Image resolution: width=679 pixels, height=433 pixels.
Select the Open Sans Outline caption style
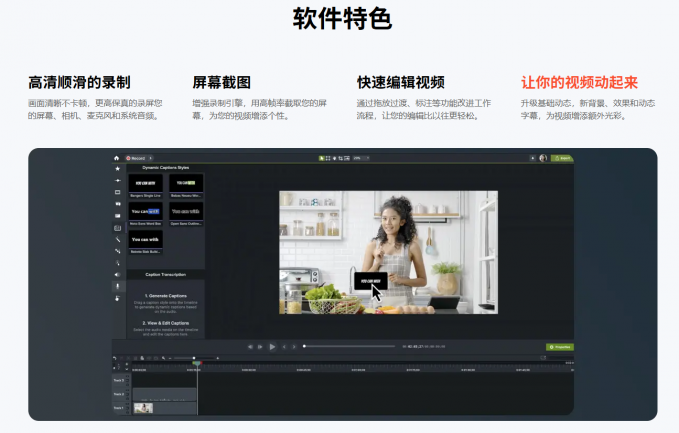pyautogui.click(x=186, y=214)
